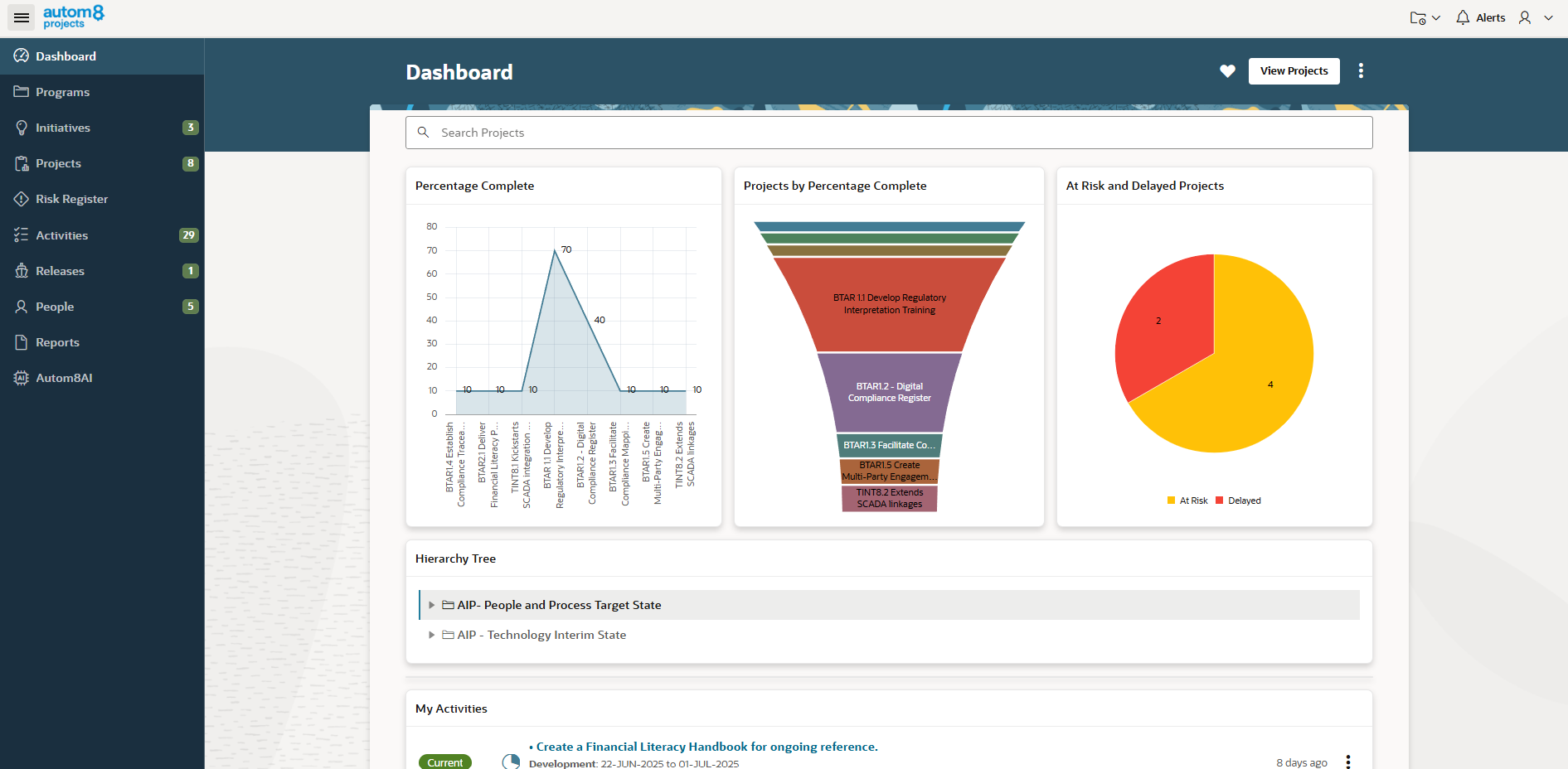Screen dimensions: 1568x769
Task: Go to Projects in the sidebar
Action: point(59,163)
